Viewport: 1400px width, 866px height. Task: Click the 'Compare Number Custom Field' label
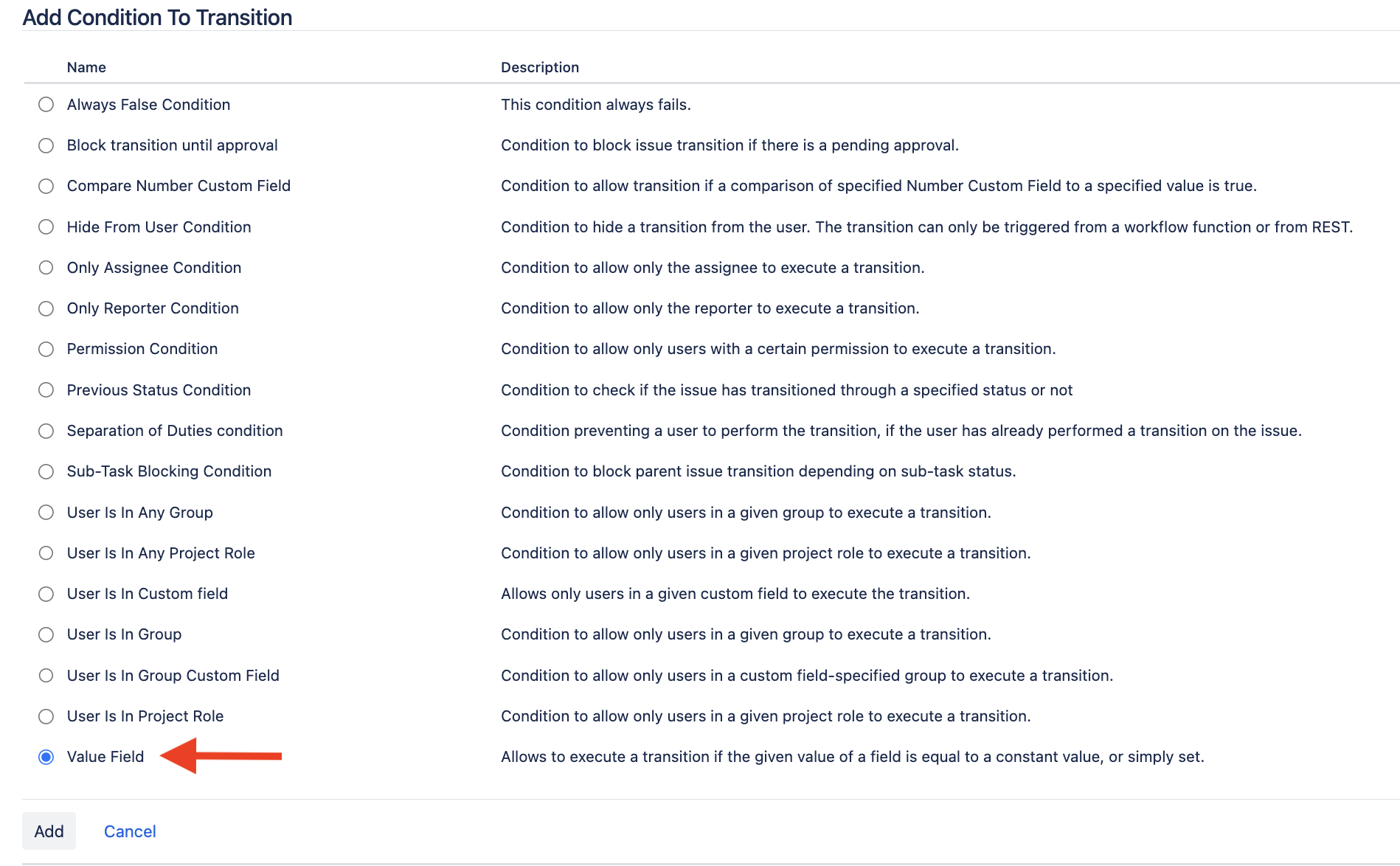[x=179, y=186]
